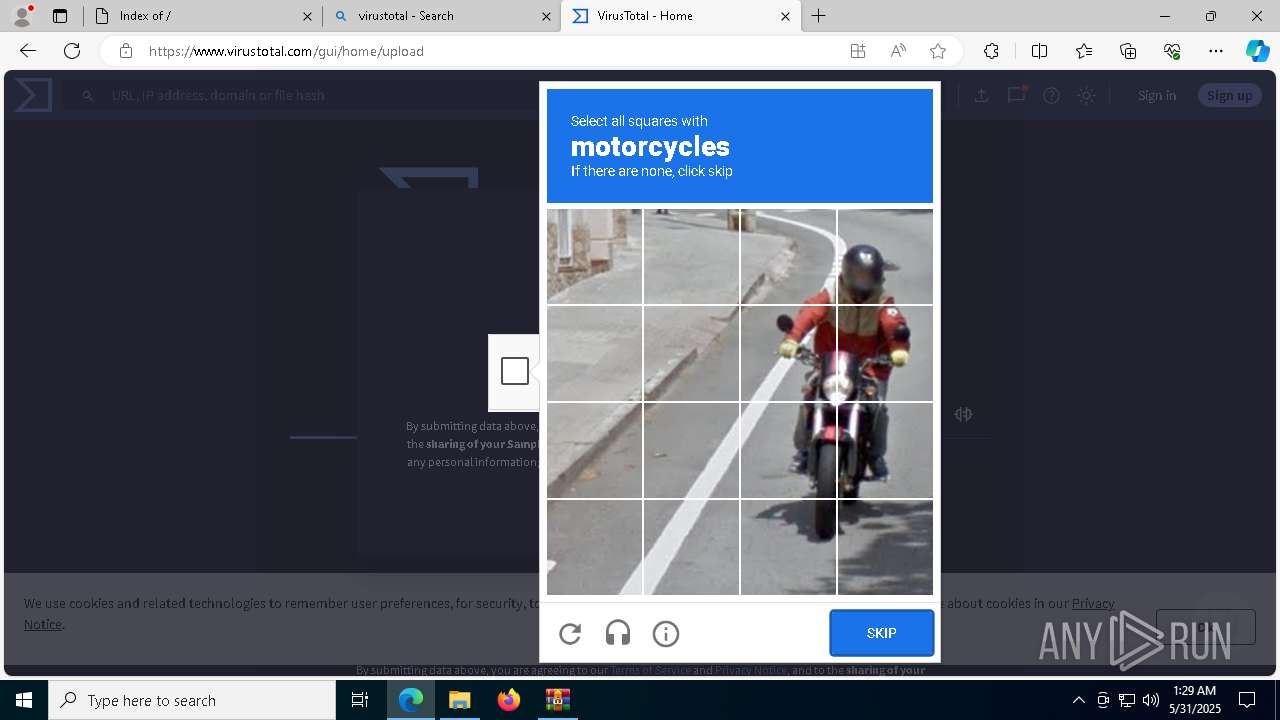This screenshot has height=720, width=1280.
Task: Reload the current page
Action: pos(72,51)
